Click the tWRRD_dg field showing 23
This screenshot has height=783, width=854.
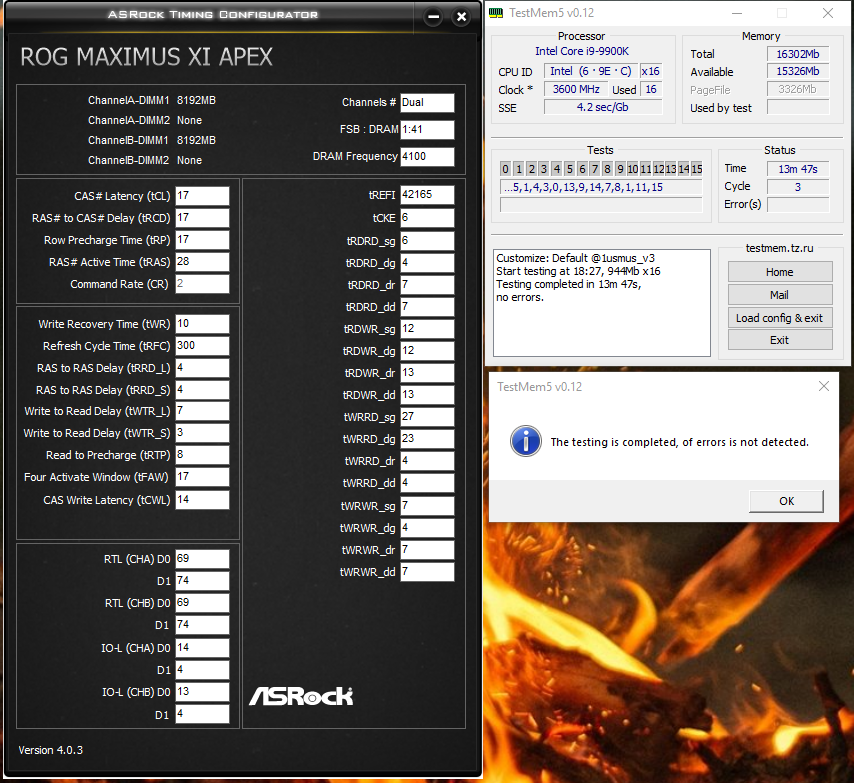pos(427,439)
